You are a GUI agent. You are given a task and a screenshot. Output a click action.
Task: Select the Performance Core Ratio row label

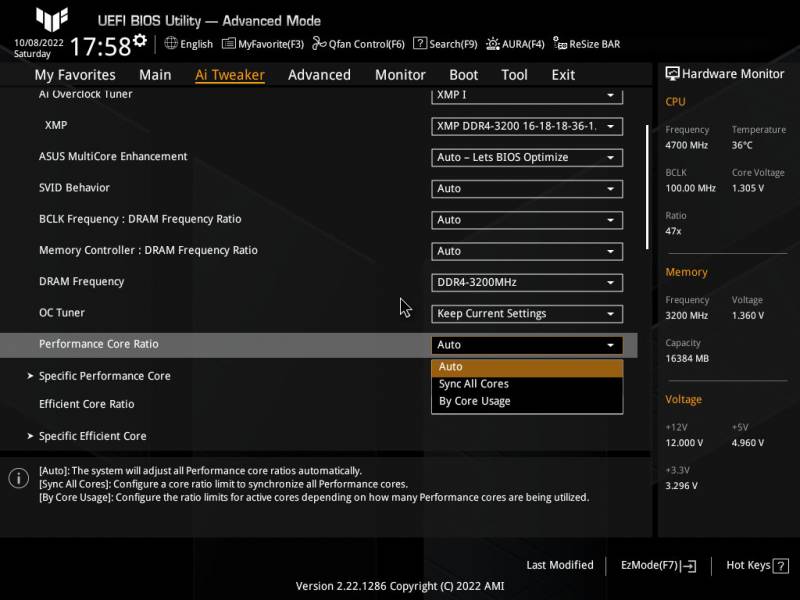pyautogui.click(x=98, y=344)
